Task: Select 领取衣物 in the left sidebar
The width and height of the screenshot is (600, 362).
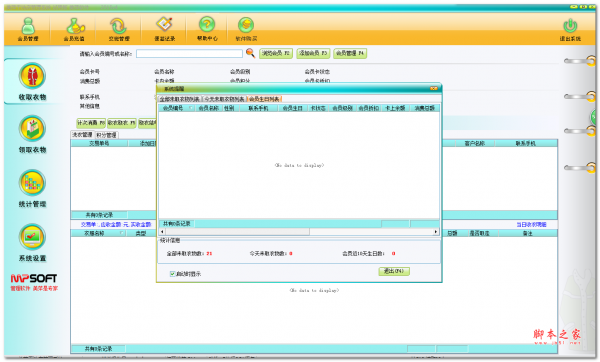Action: tap(33, 134)
